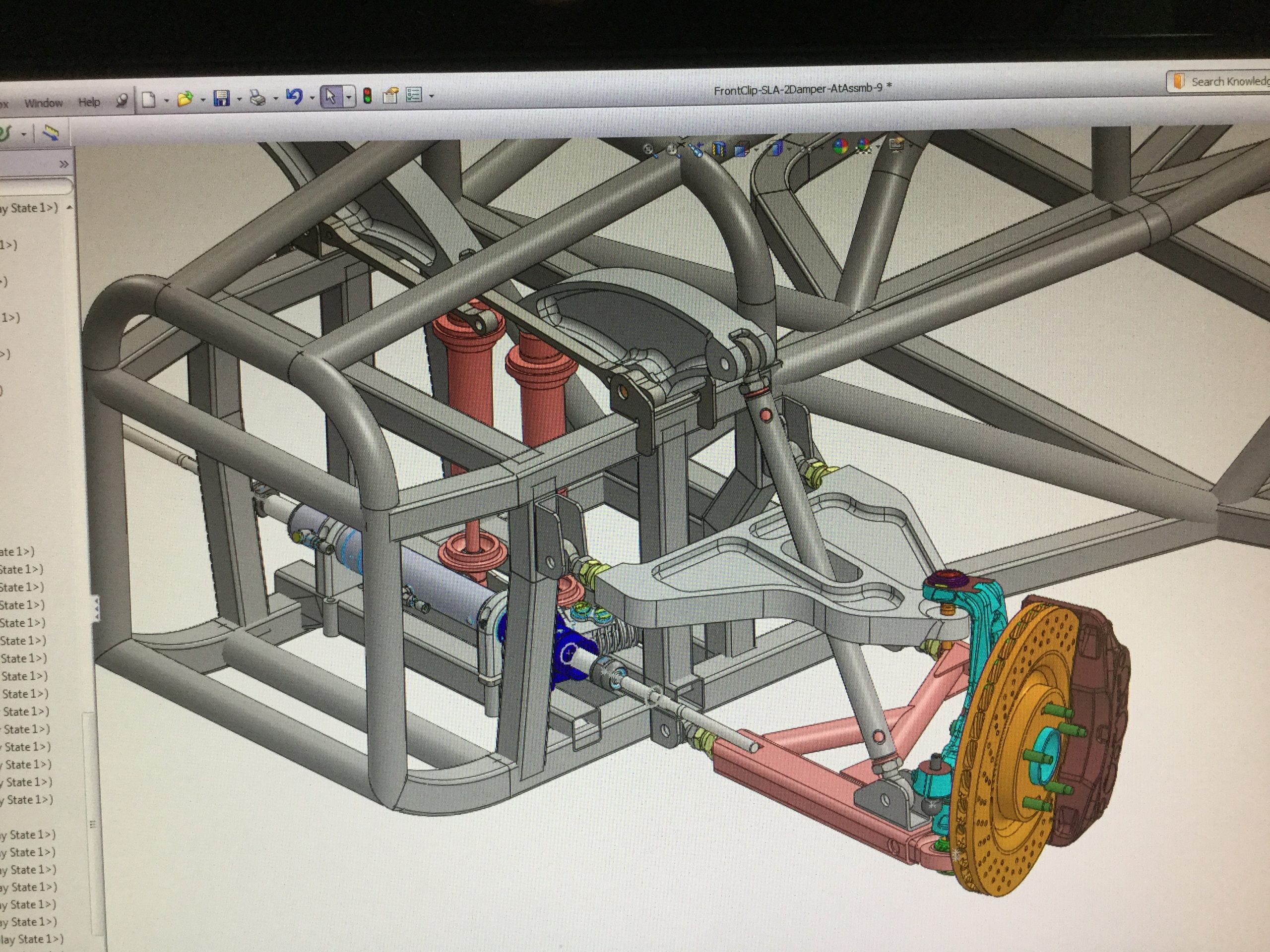
Task: Open the Help menu
Action: [89, 102]
